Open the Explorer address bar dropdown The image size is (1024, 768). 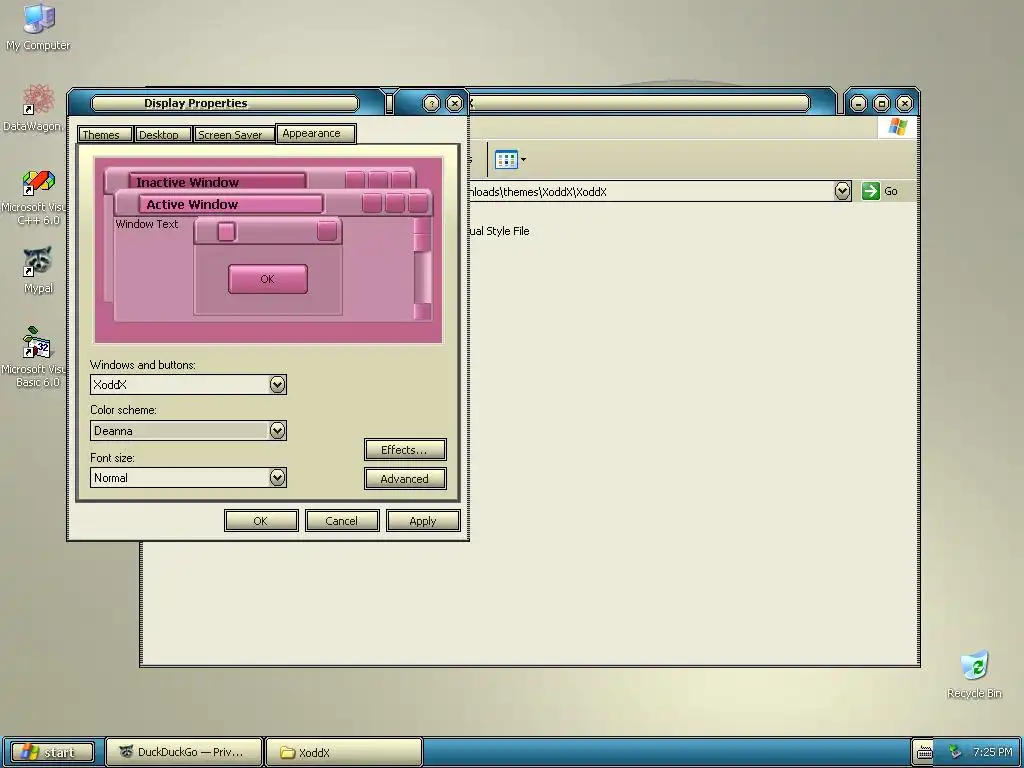pos(842,191)
